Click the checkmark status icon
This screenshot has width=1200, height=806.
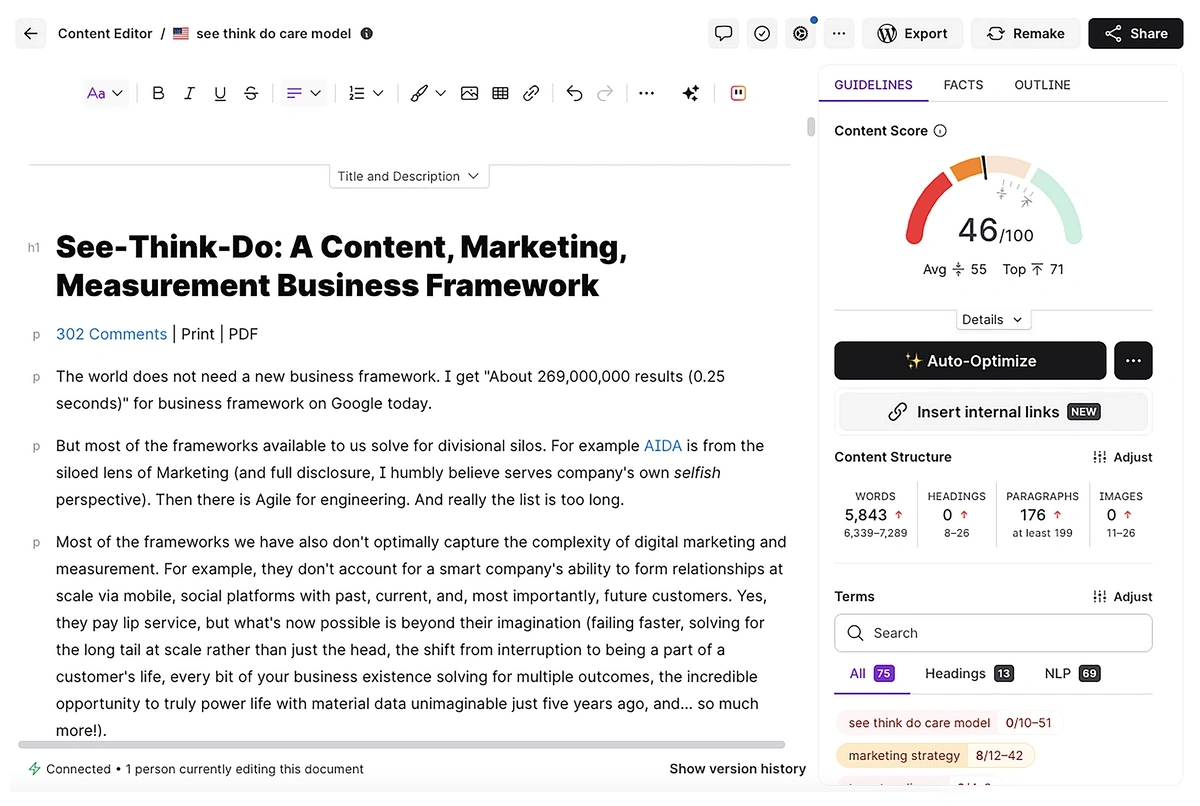pos(762,33)
